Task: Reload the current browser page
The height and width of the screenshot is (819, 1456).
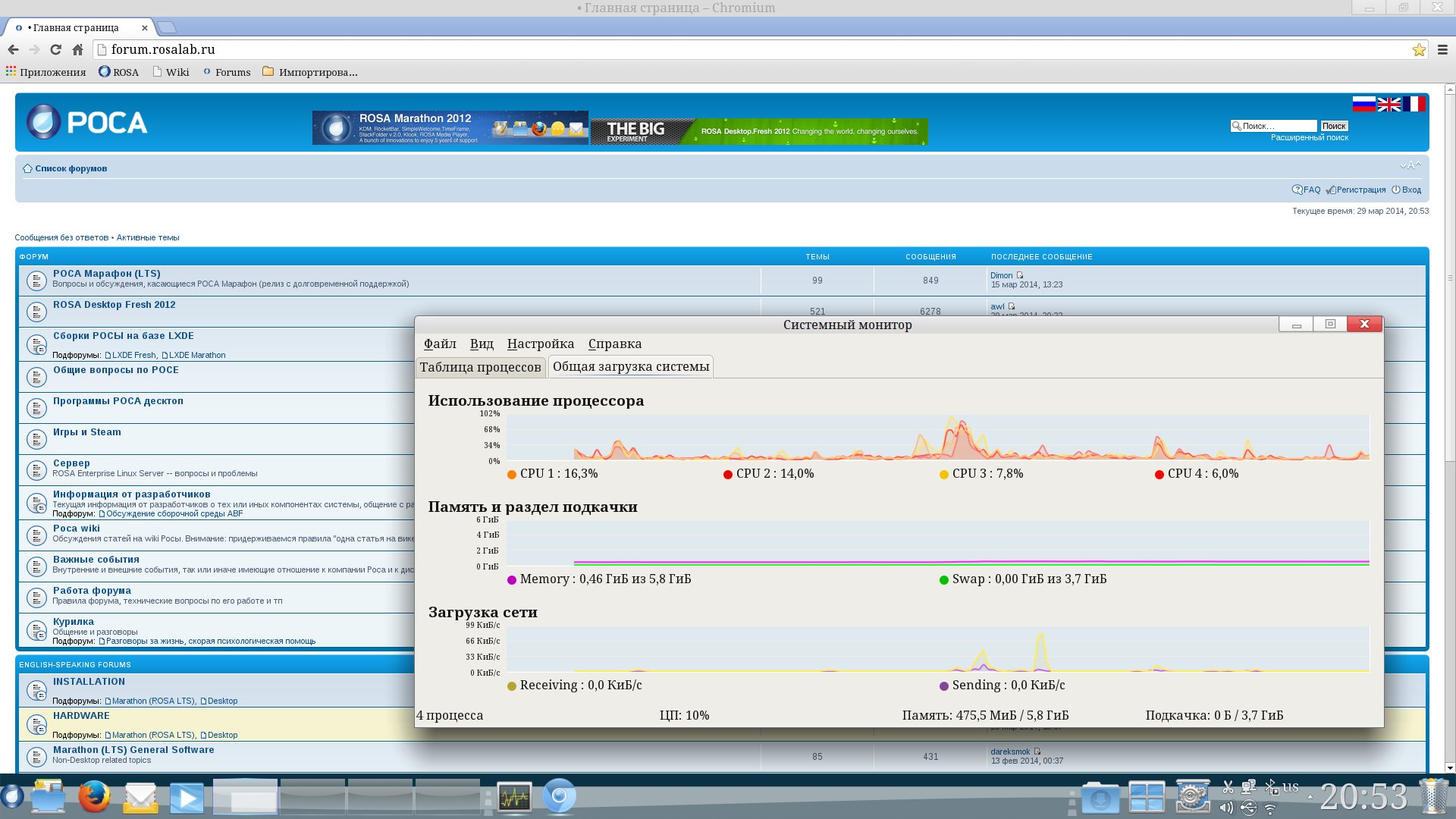Action: (x=55, y=49)
